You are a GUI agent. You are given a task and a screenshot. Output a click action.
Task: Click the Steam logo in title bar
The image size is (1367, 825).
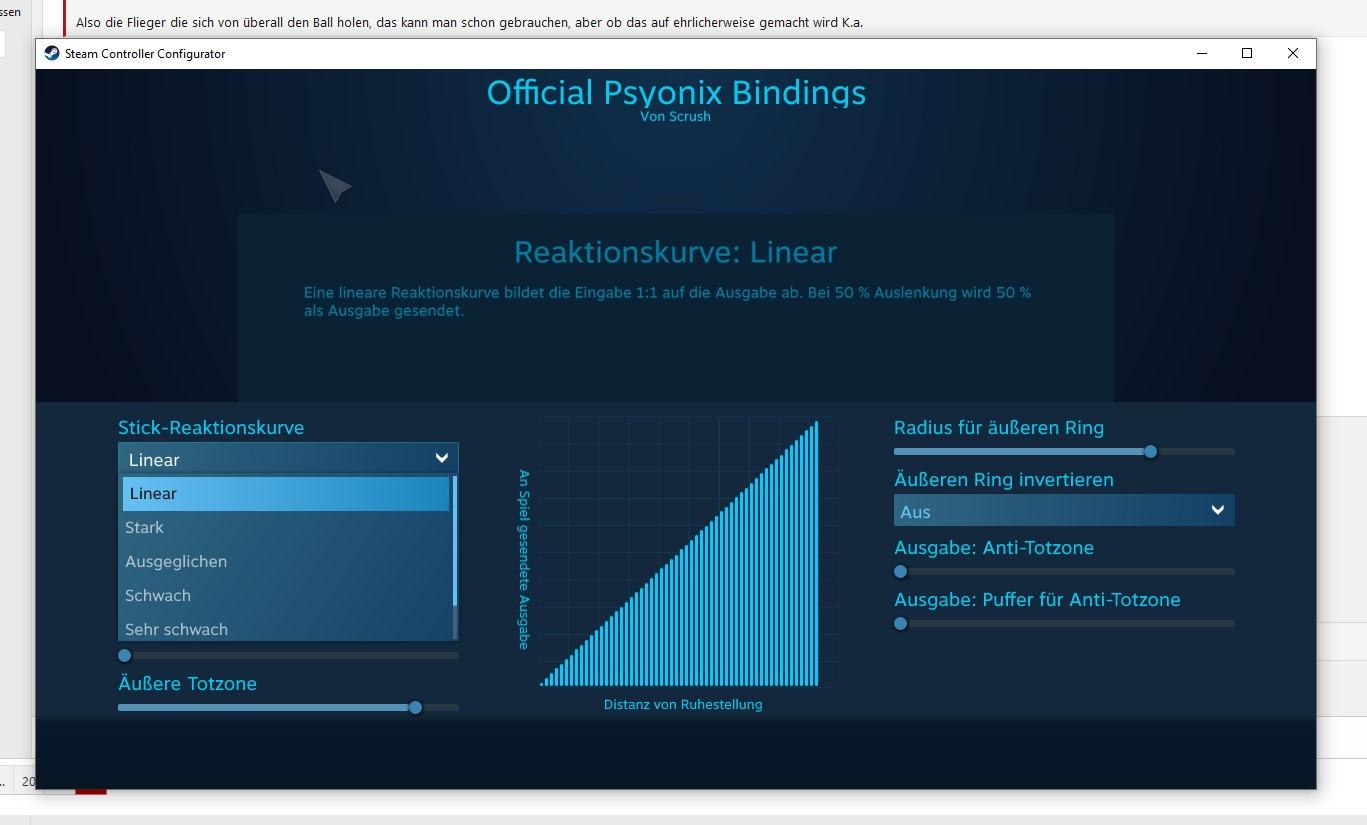pos(52,53)
